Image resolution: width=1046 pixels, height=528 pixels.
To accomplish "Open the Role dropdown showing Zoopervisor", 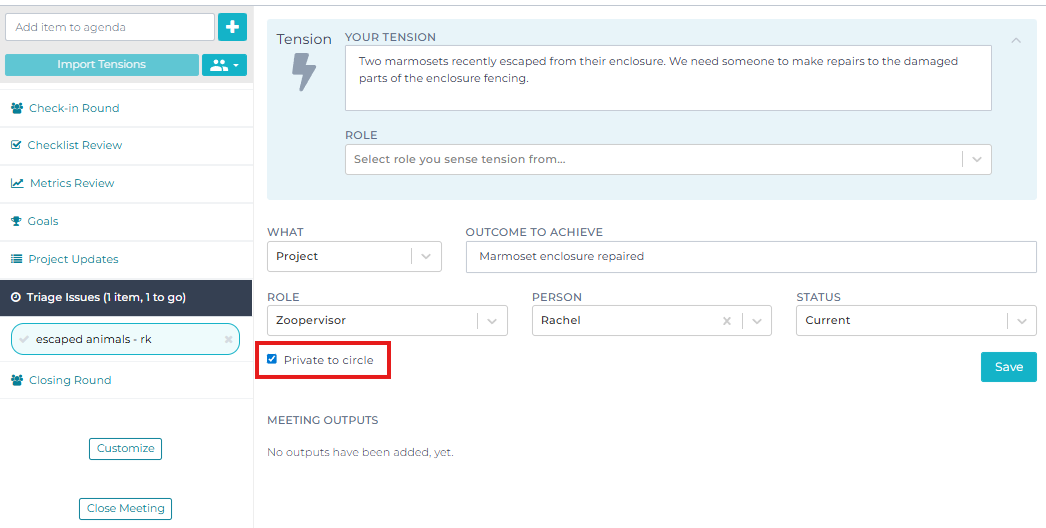I will (x=492, y=321).
